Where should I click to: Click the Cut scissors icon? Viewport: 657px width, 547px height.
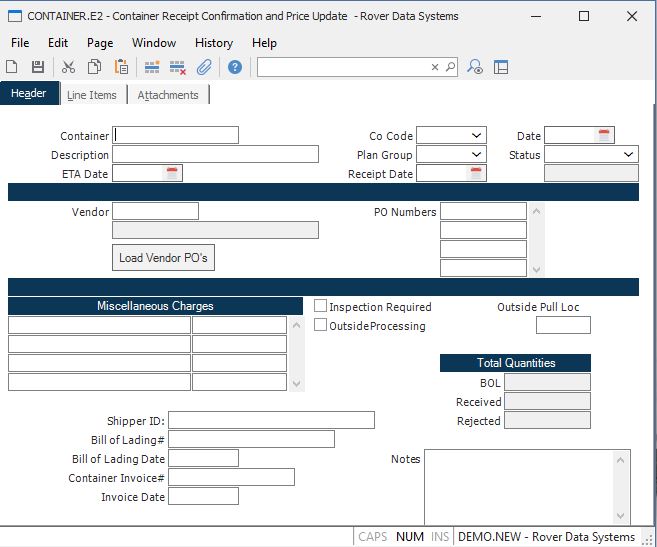68,67
